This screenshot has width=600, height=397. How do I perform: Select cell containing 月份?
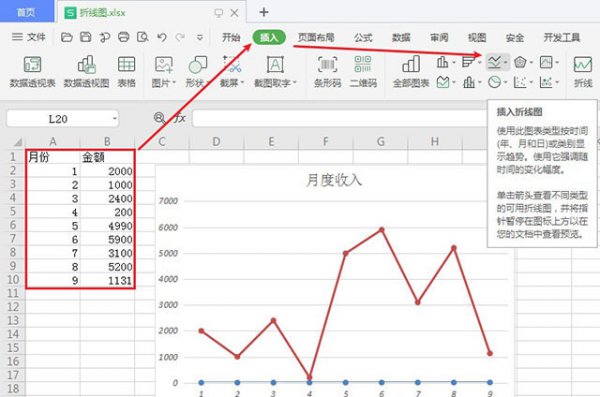tap(53, 157)
